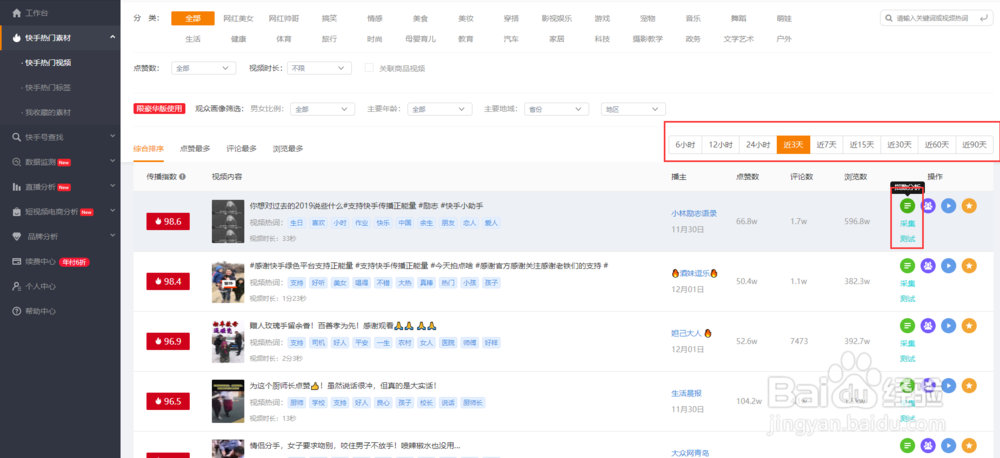Open the 主要年龄 dropdown

(x=440, y=109)
